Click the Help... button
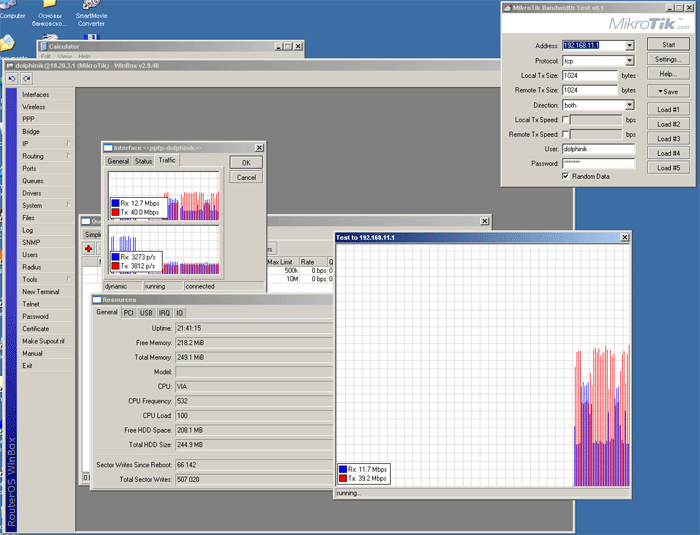Screen dimensions: 700x535 [668, 74]
